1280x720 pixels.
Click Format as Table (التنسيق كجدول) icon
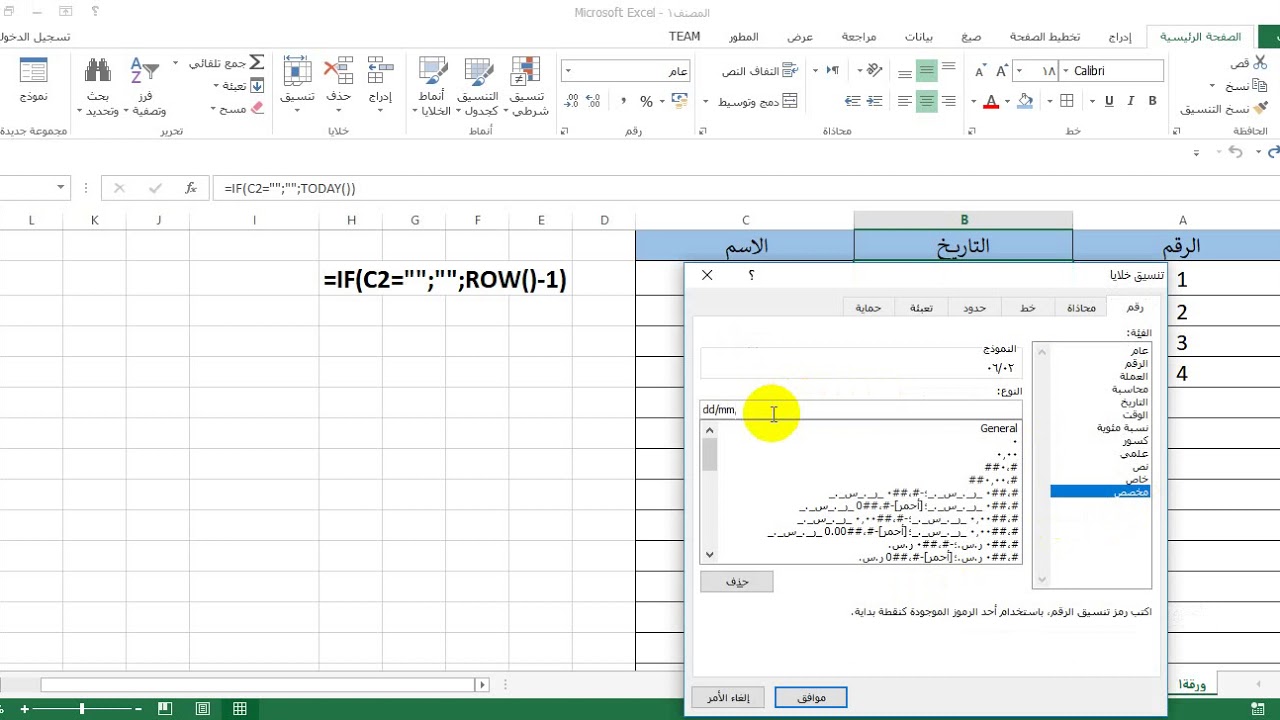coord(478,71)
